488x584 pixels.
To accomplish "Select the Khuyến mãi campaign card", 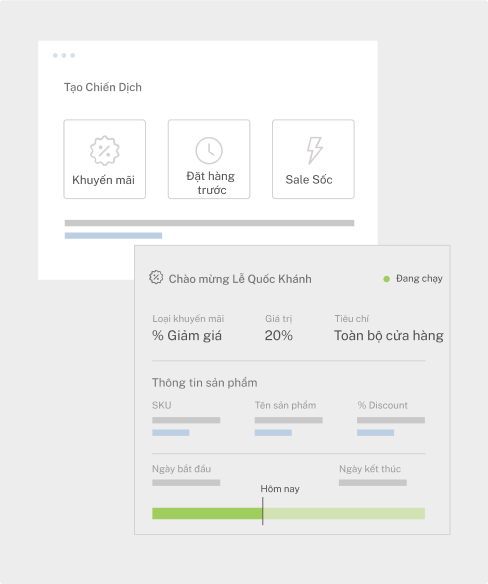I will click(x=105, y=159).
